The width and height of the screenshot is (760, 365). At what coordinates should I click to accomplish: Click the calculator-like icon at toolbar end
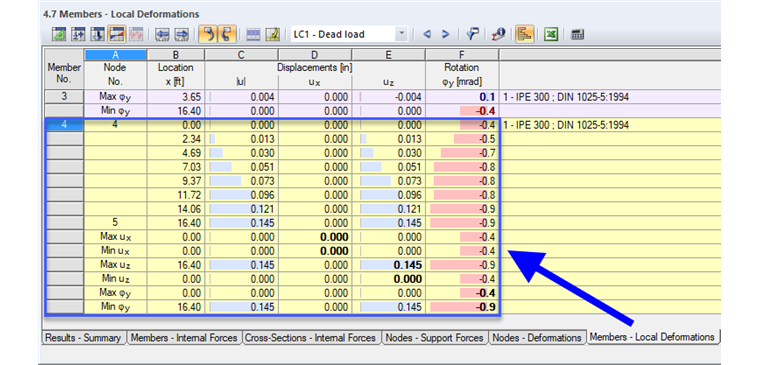tap(577, 34)
